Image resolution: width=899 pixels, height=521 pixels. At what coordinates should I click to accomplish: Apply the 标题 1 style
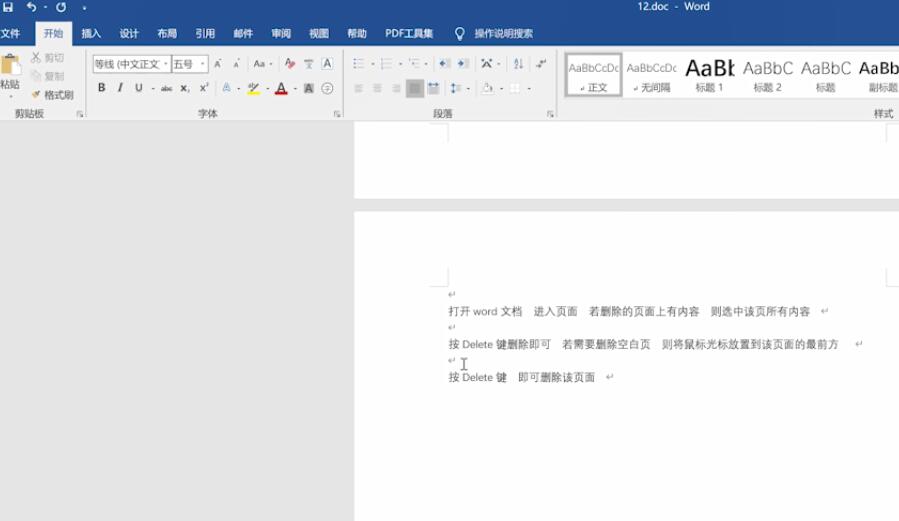click(x=709, y=75)
